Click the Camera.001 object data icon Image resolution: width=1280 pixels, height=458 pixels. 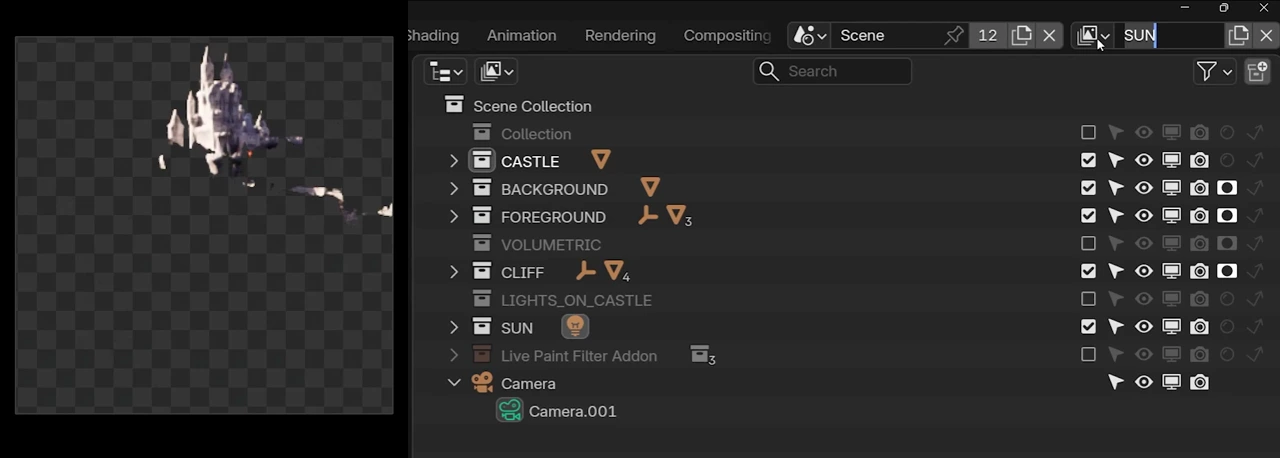pyautogui.click(x=510, y=411)
